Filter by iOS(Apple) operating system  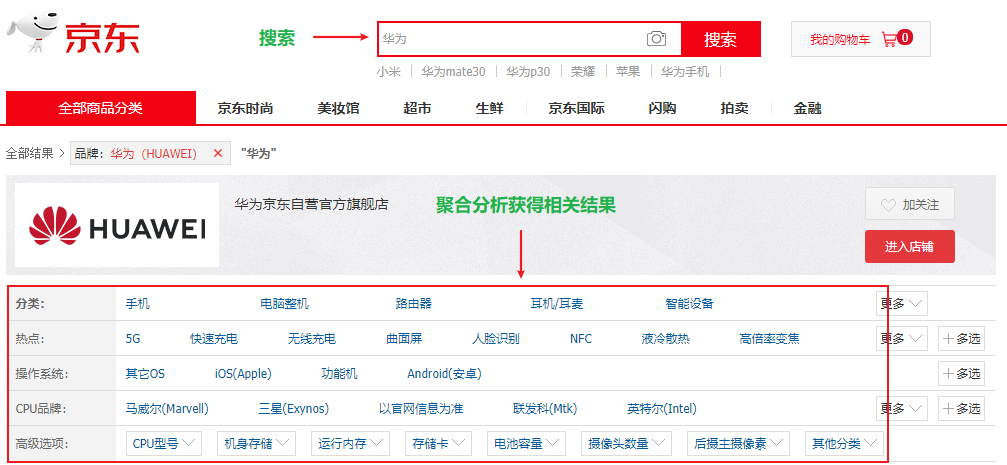[x=243, y=373]
